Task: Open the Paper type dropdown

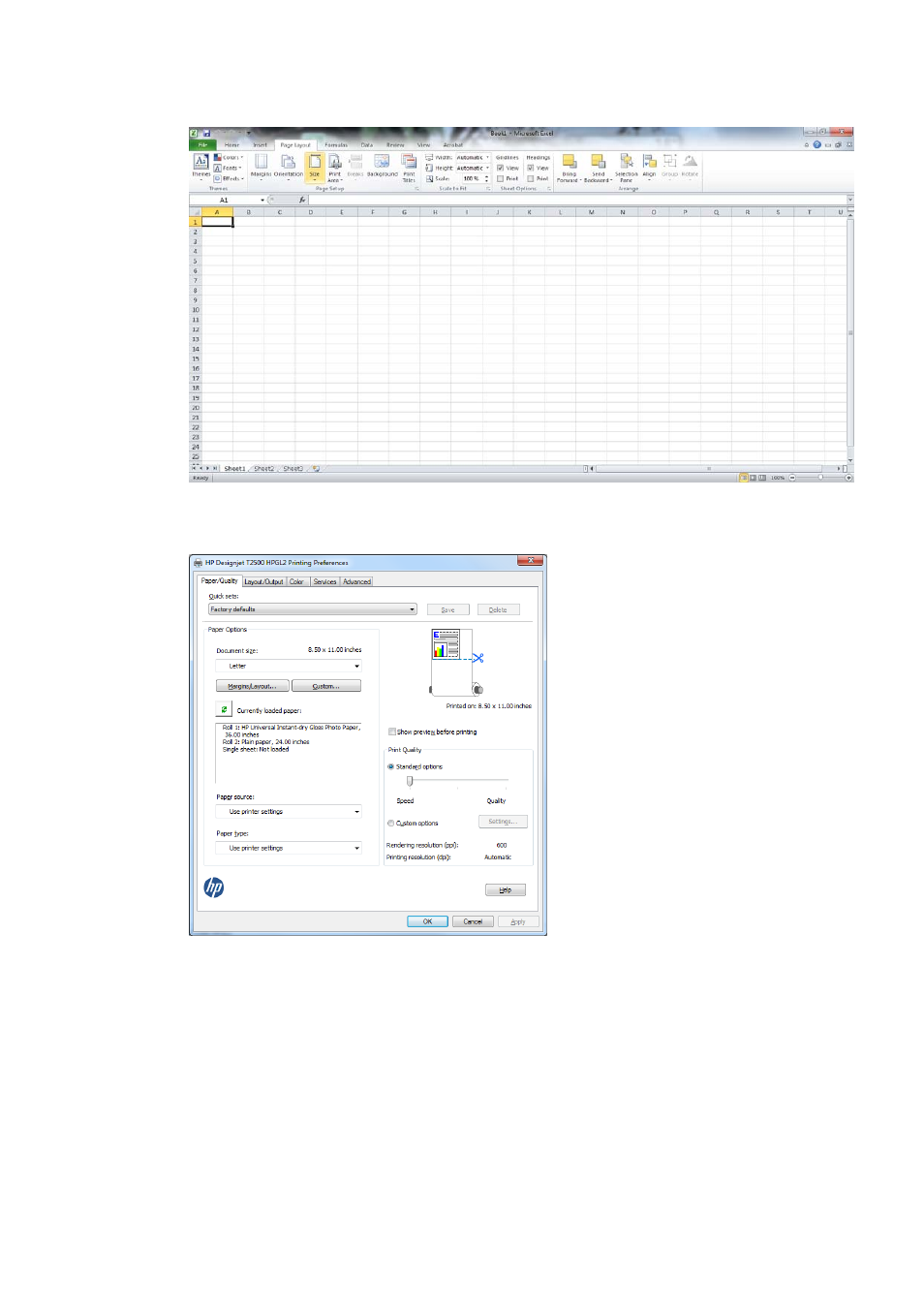Action: 289,848
